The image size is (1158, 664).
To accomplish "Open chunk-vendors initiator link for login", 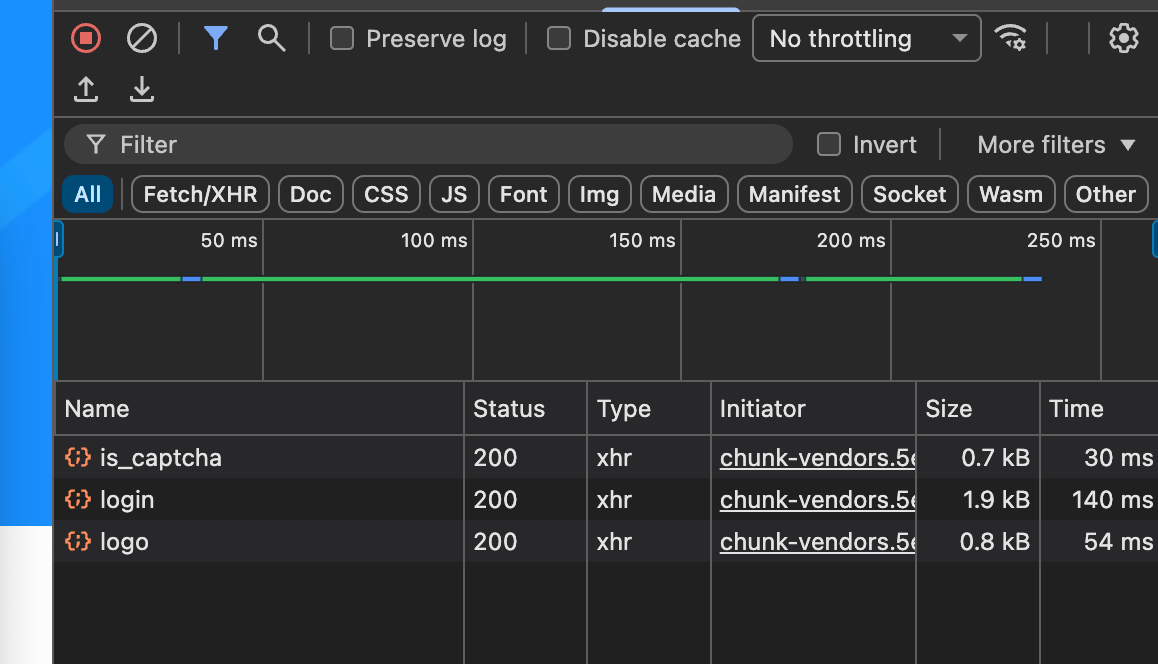I will [x=817, y=500].
